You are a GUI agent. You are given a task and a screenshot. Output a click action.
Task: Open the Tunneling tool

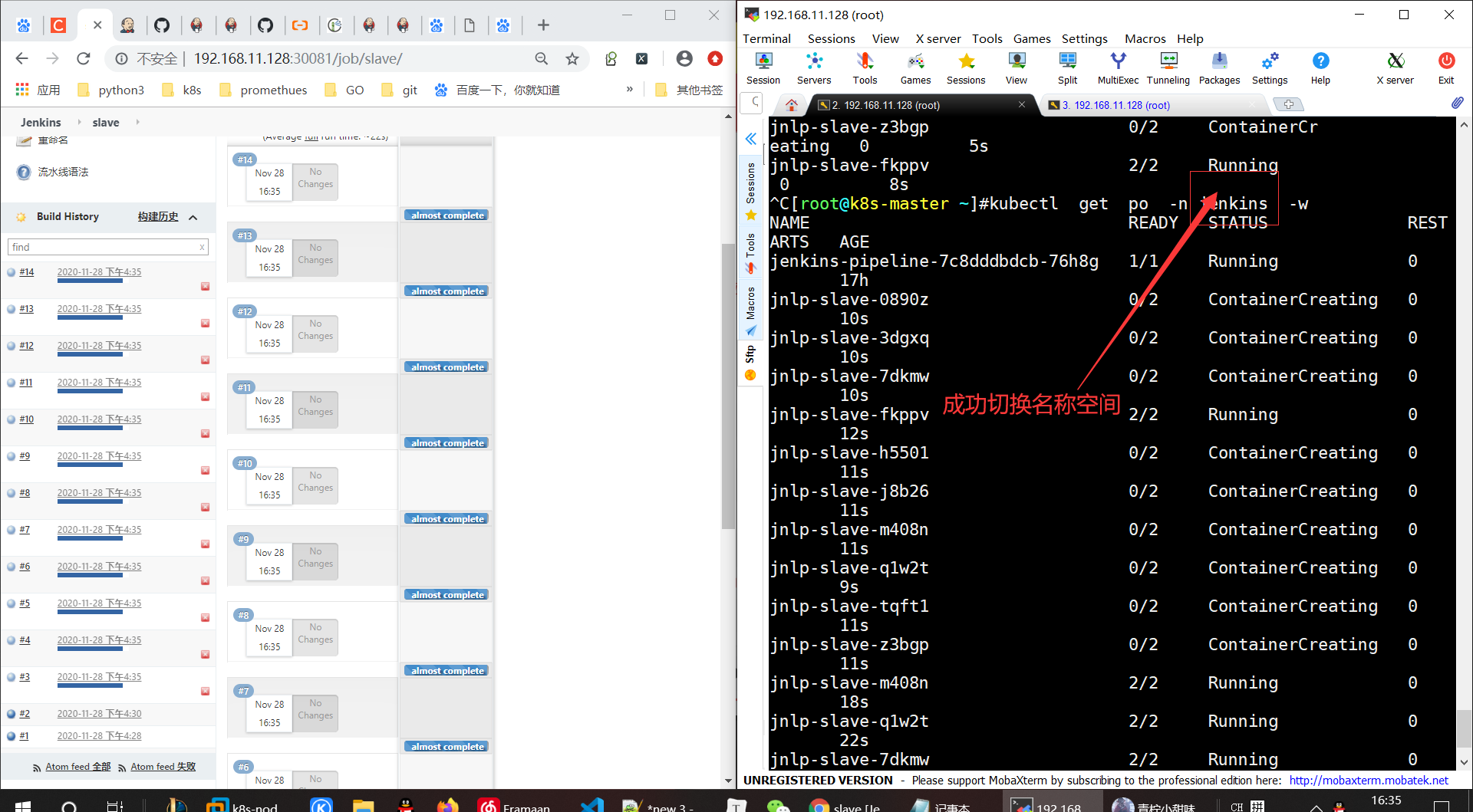point(1168,67)
